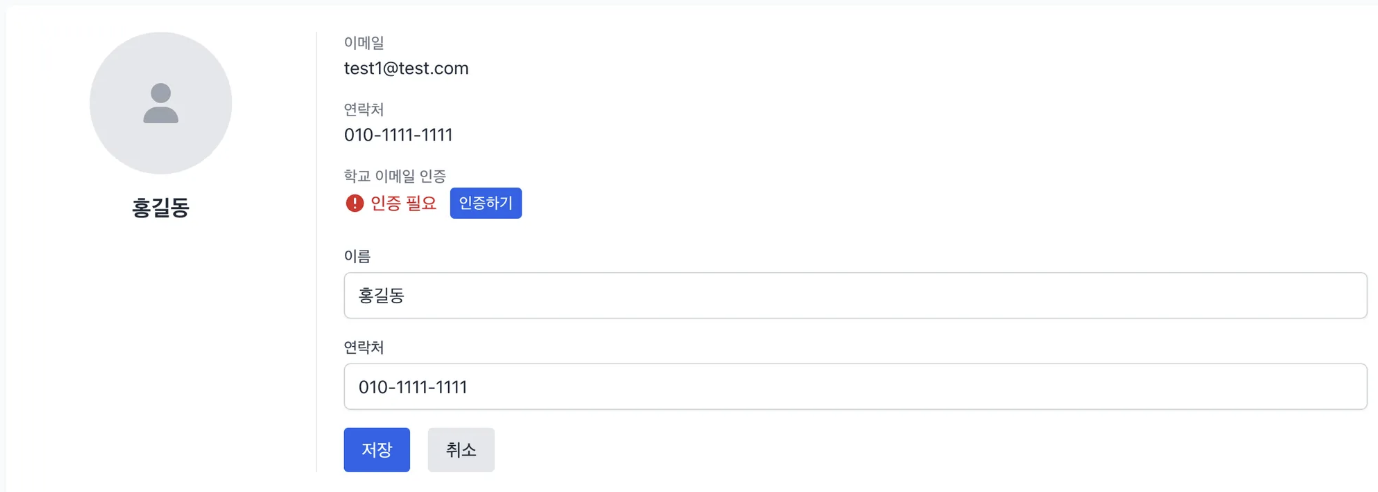Click the 이메일 label at the top
This screenshot has width=1378, height=492.
364,43
